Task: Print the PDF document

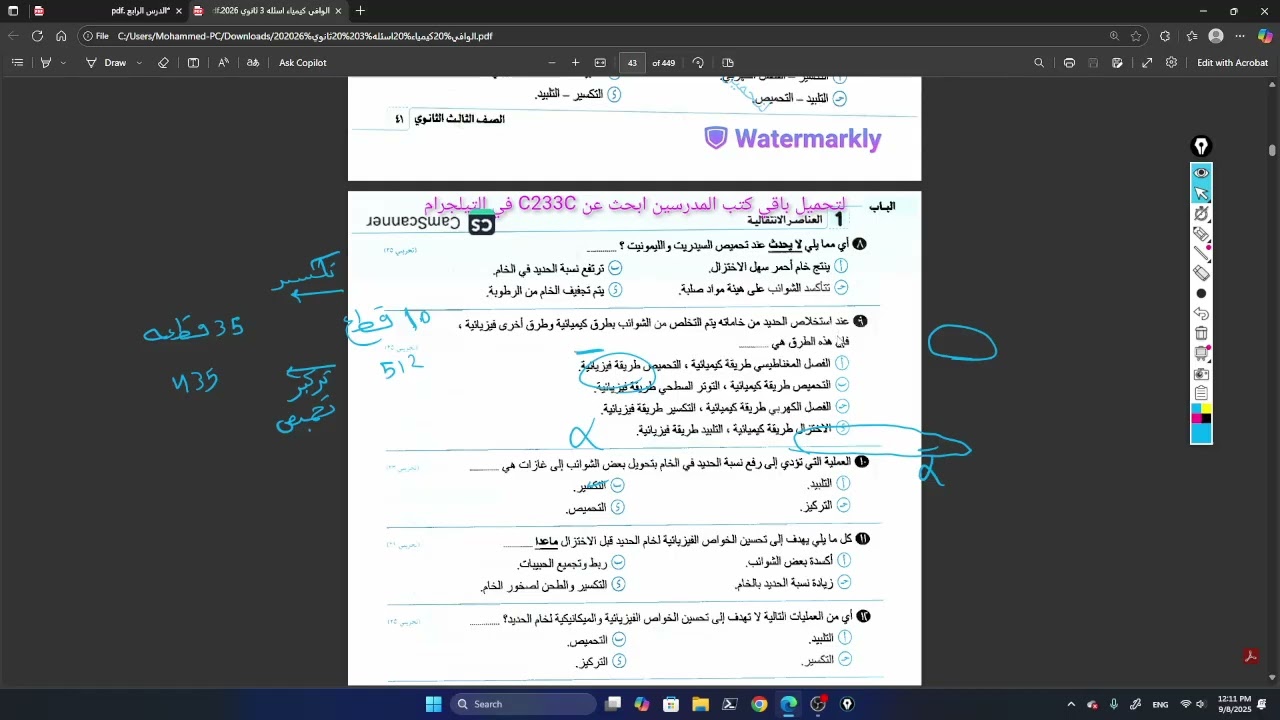Action: click(x=1069, y=62)
